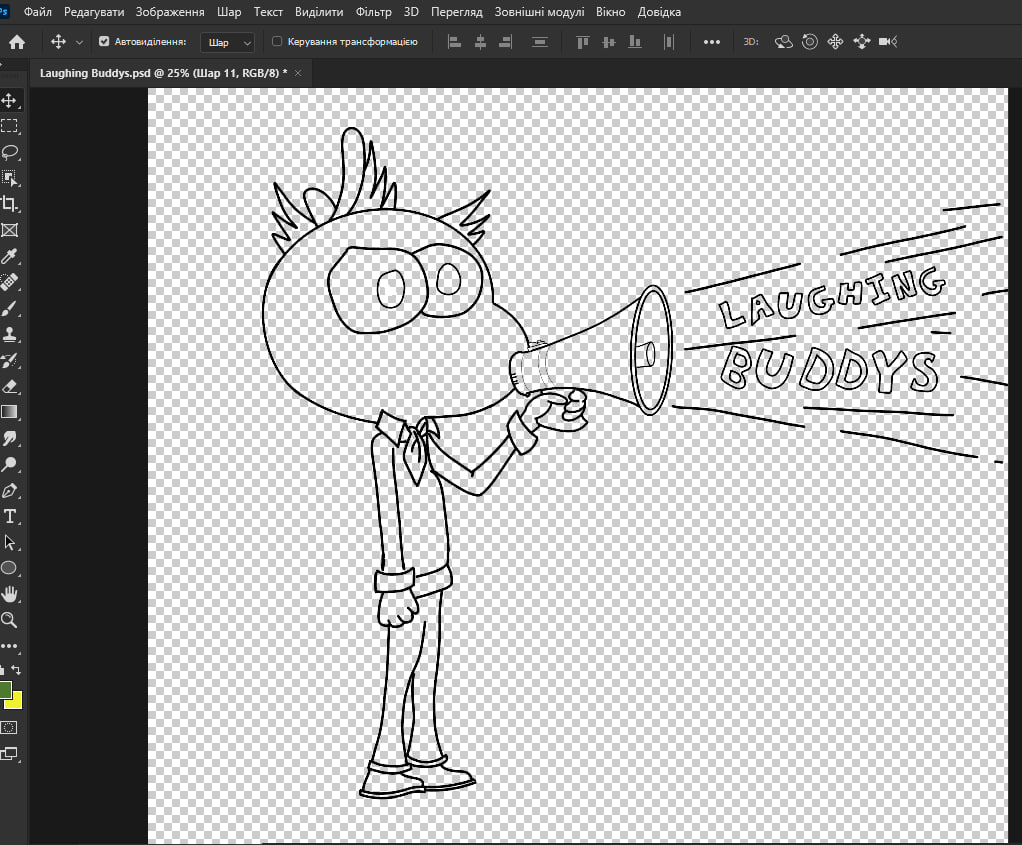The image size is (1022, 845).
Task: Select the Move tool in toolbar
Action: tap(9, 100)
